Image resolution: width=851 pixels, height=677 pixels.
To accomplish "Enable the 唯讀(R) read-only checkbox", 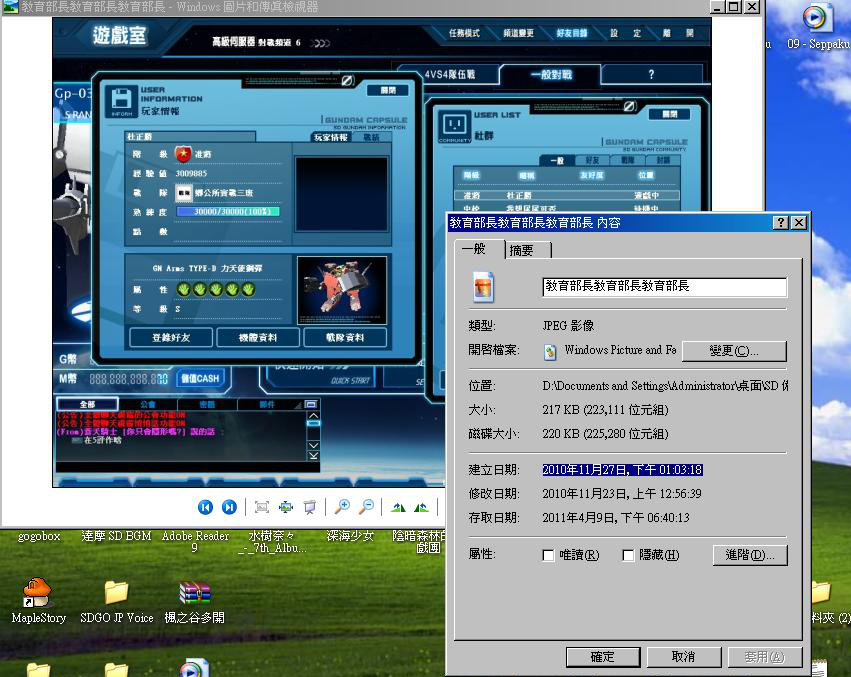I will [548, 555].
